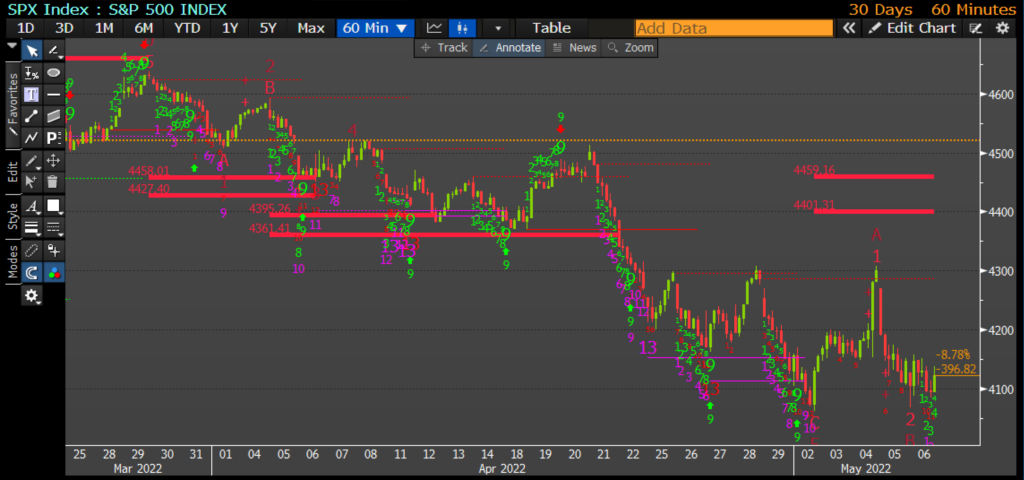Click the add-select cursor tool

click(x=31, y=182)
